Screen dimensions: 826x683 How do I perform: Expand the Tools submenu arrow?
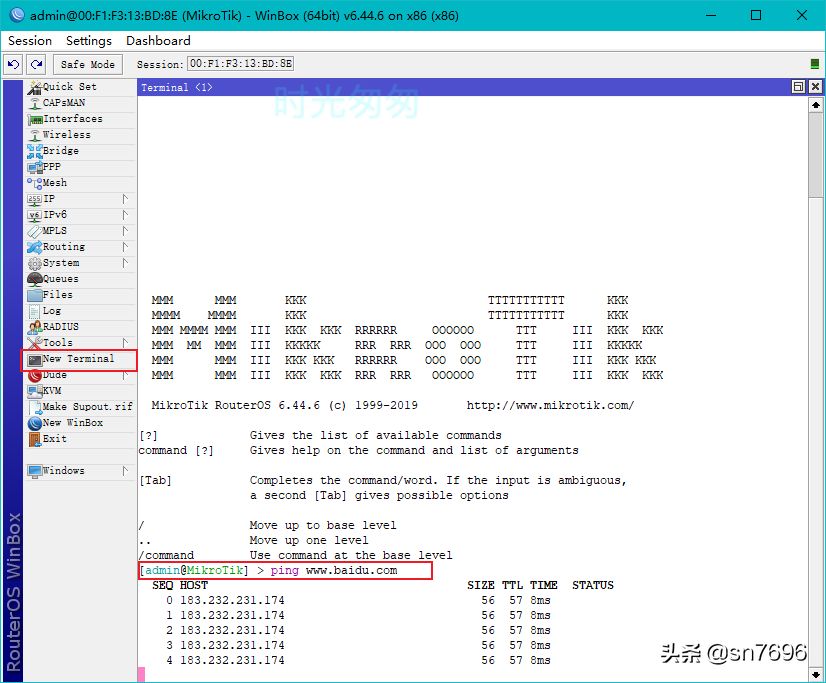[125, 343]
